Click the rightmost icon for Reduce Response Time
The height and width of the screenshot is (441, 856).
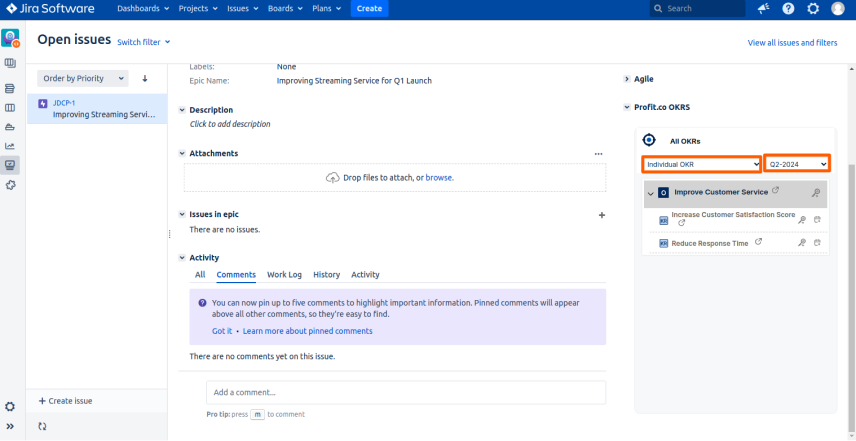pos(817,243)
